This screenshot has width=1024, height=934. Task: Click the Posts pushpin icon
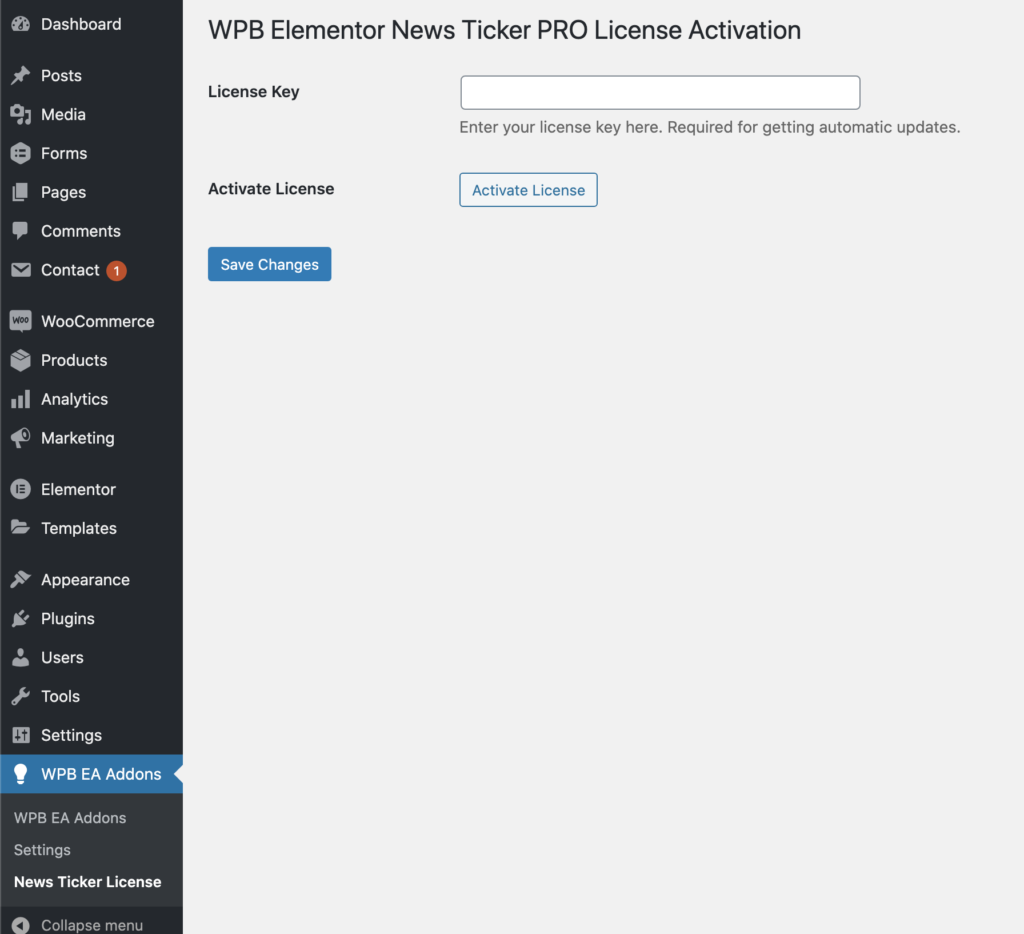point(20,75)
